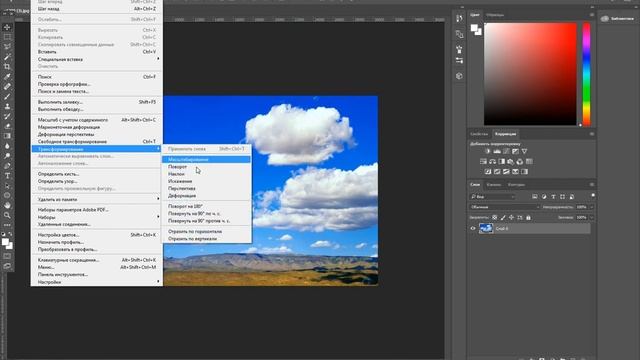Open the Layers panel options menu

click(x=592, y=184)
